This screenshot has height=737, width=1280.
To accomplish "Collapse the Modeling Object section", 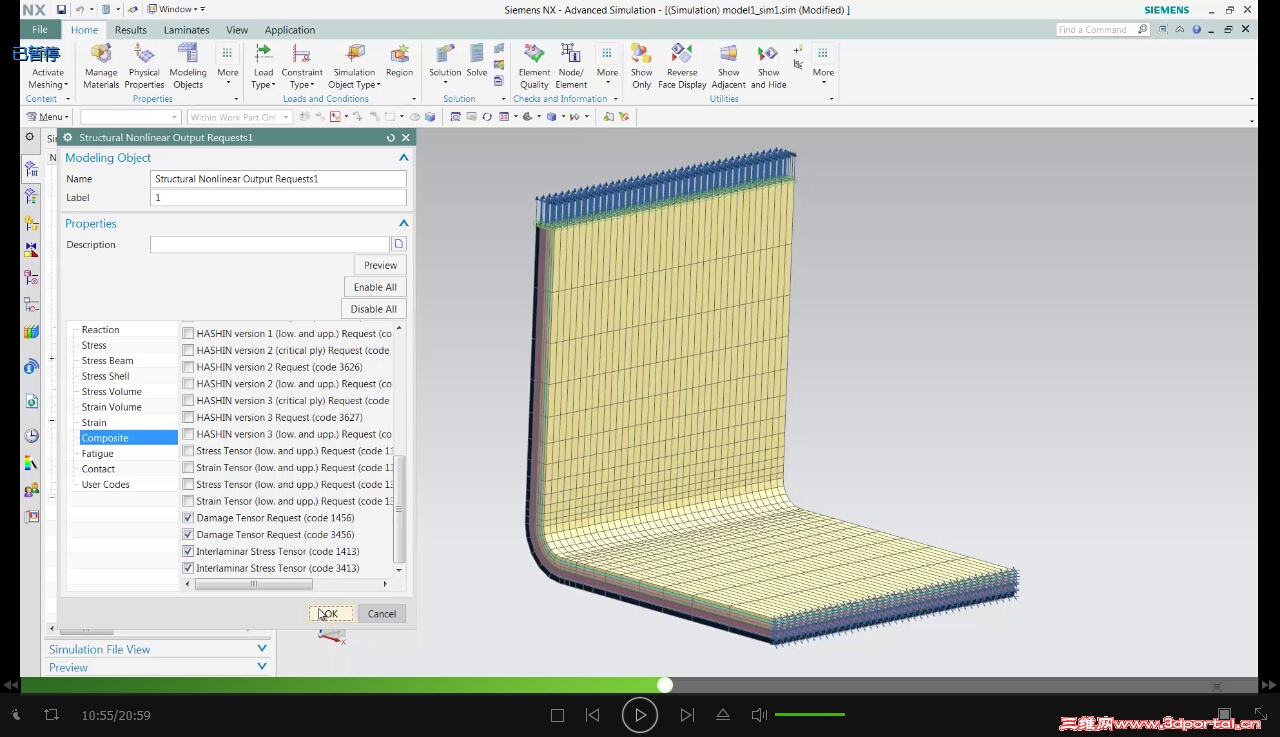I will point(404,158).
